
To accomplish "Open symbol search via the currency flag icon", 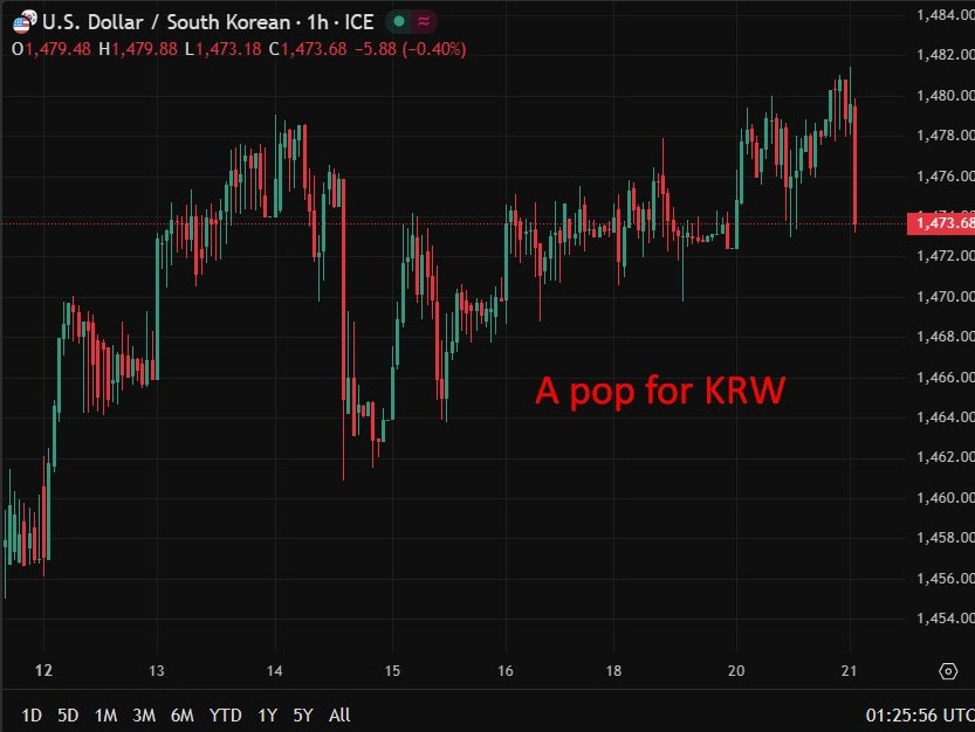I will [27, 21].
